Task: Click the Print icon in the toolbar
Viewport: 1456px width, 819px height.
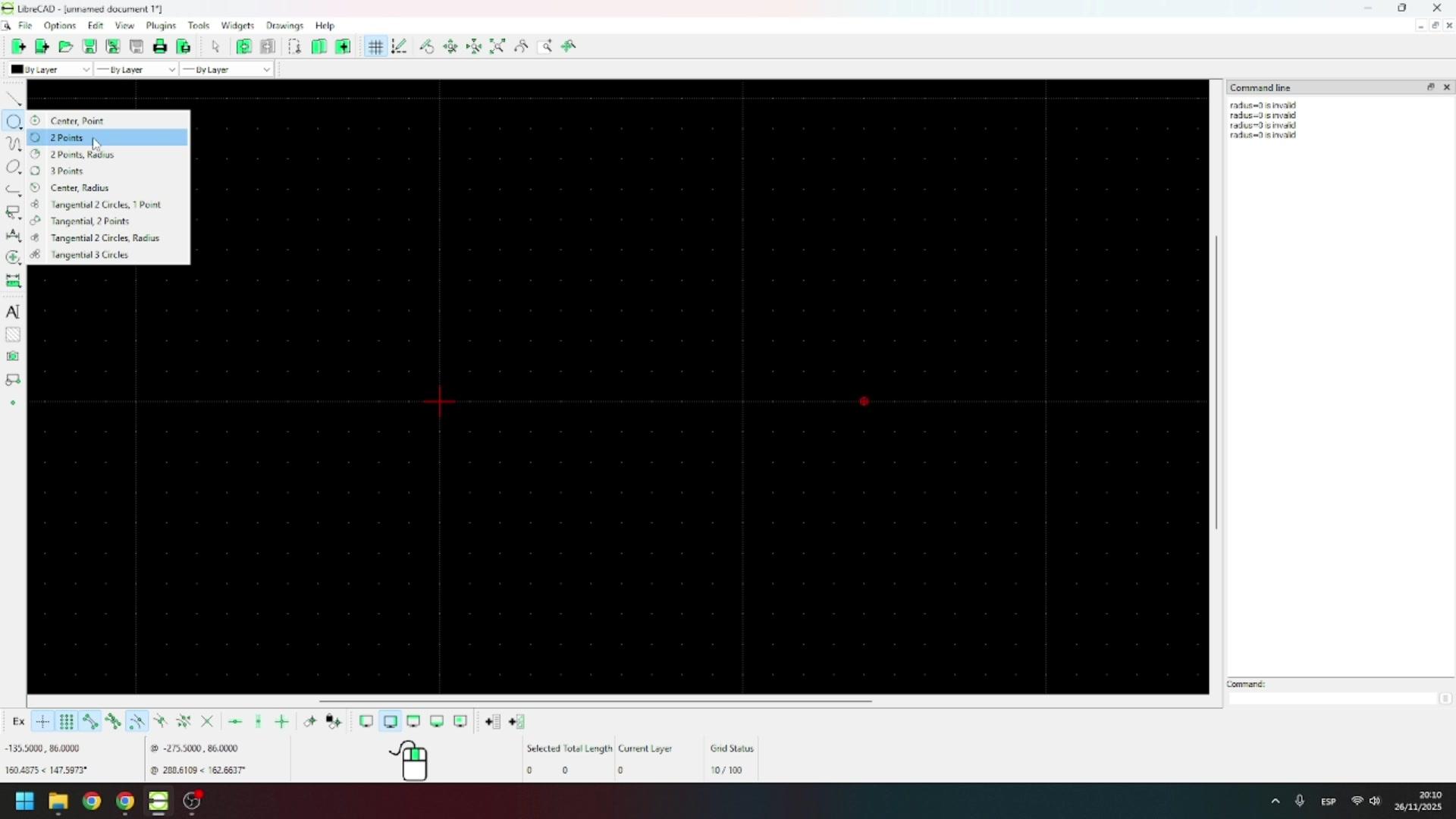Action: (160, 47)
